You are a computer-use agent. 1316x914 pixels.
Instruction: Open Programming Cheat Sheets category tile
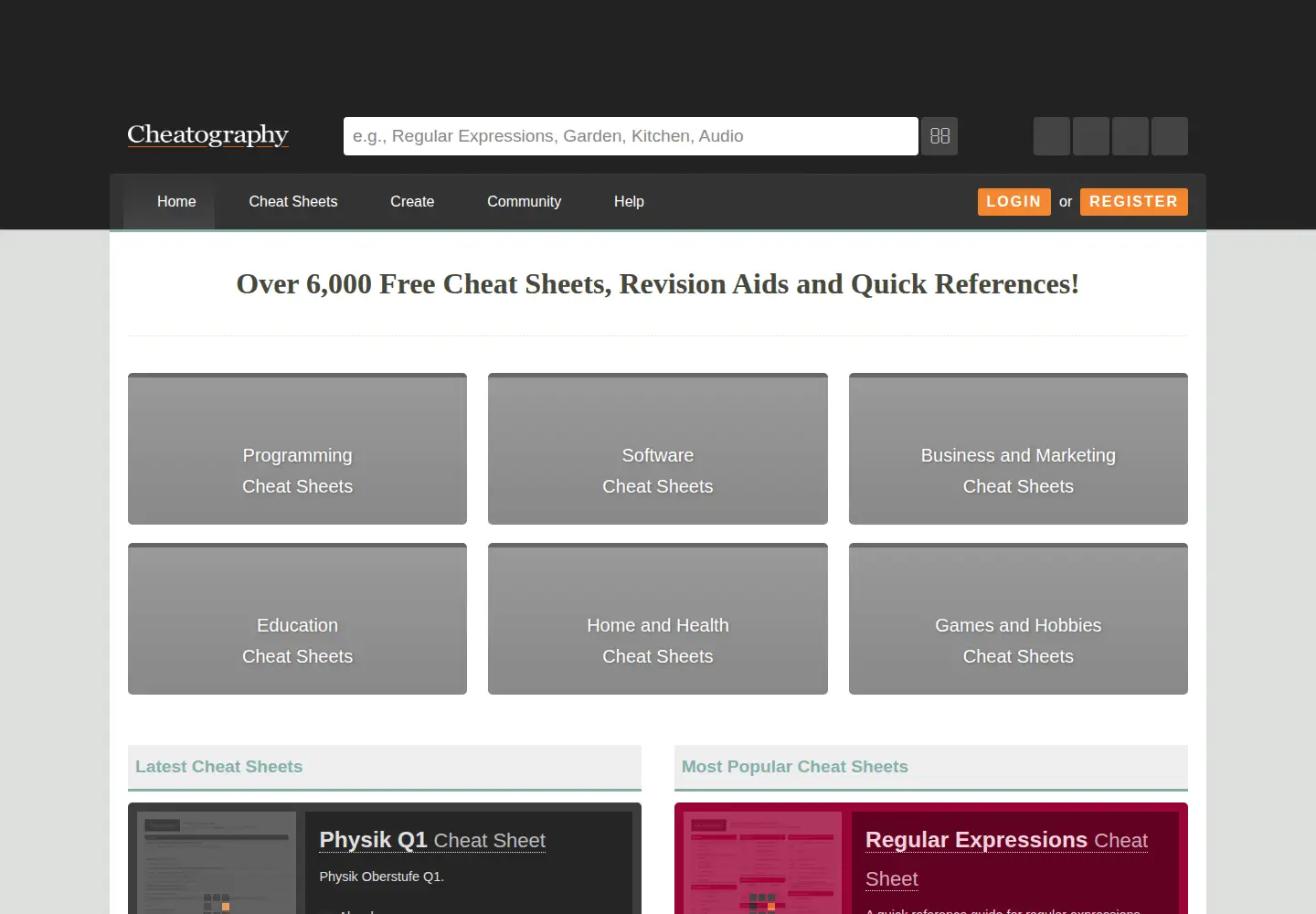[297, 449]
